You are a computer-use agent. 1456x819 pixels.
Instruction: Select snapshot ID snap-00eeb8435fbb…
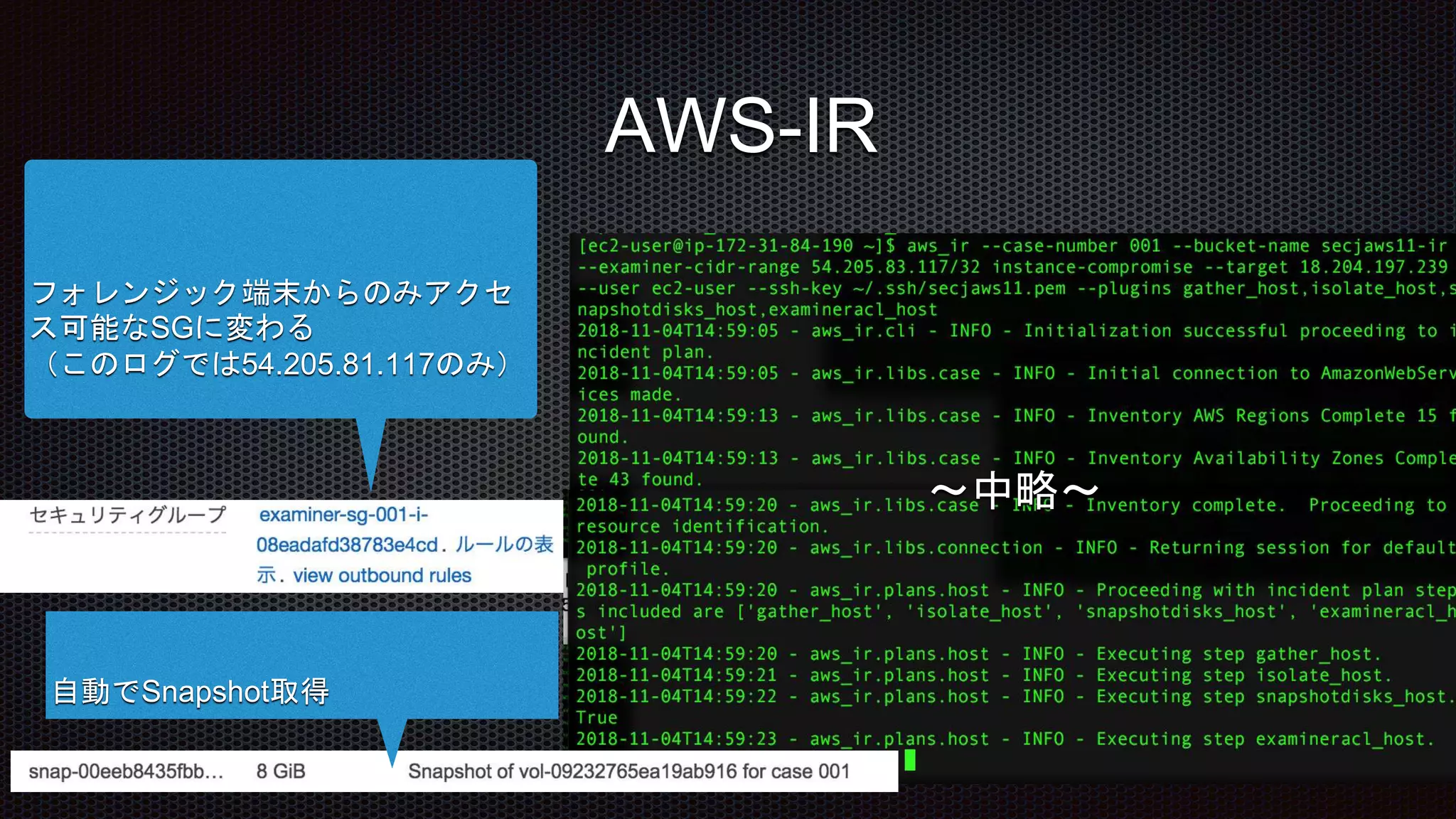point(126,771)
